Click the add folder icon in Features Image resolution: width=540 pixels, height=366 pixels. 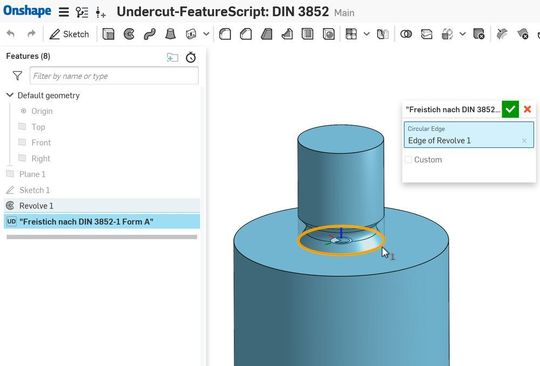[172, 57]
